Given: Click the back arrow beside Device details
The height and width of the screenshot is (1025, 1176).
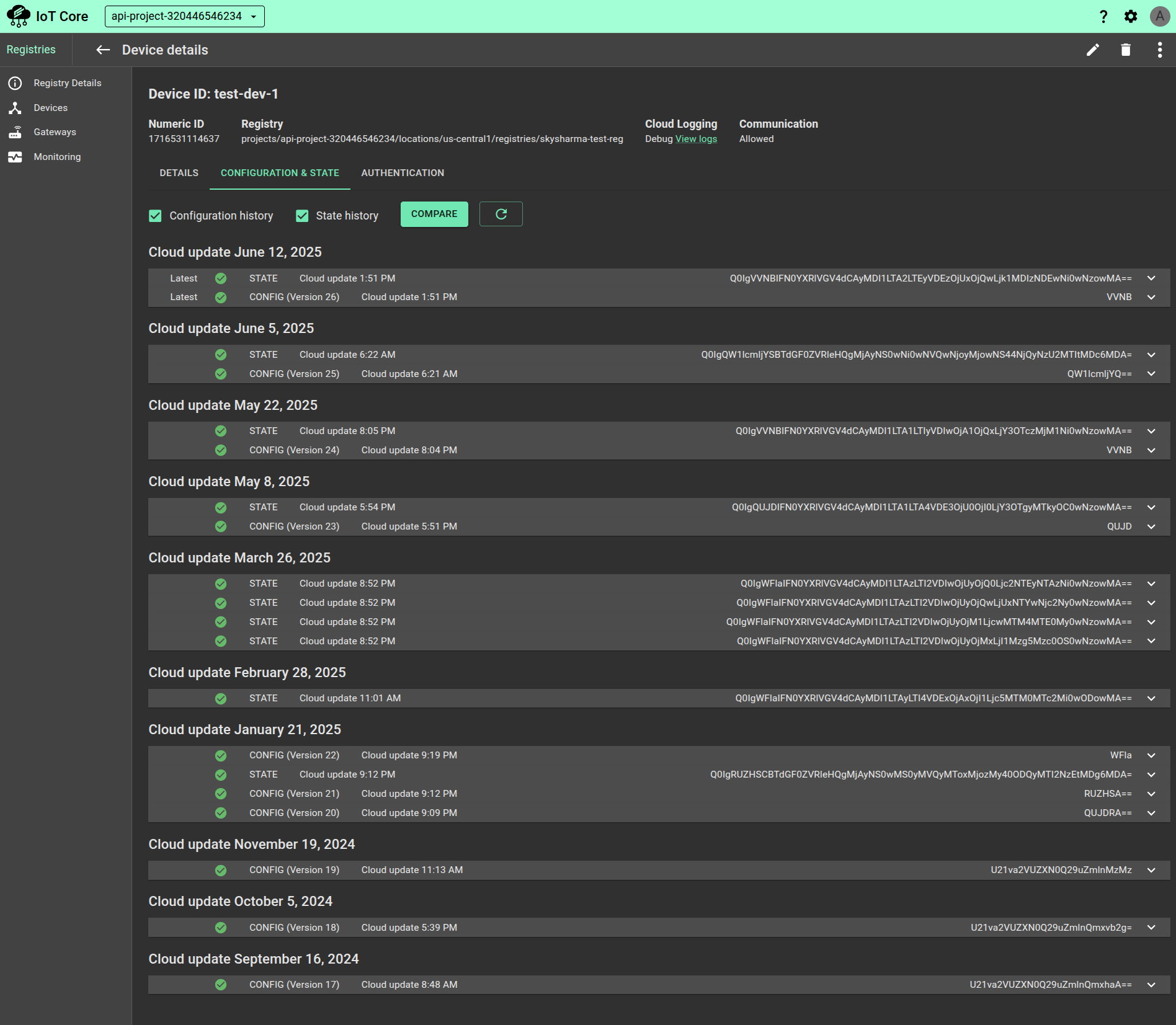Looking at the screenshot, I should tap(103, 50).
